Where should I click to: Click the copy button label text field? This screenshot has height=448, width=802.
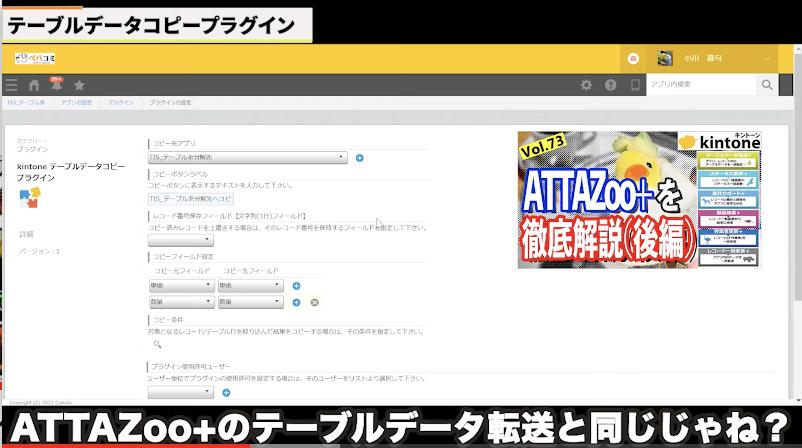191,199
